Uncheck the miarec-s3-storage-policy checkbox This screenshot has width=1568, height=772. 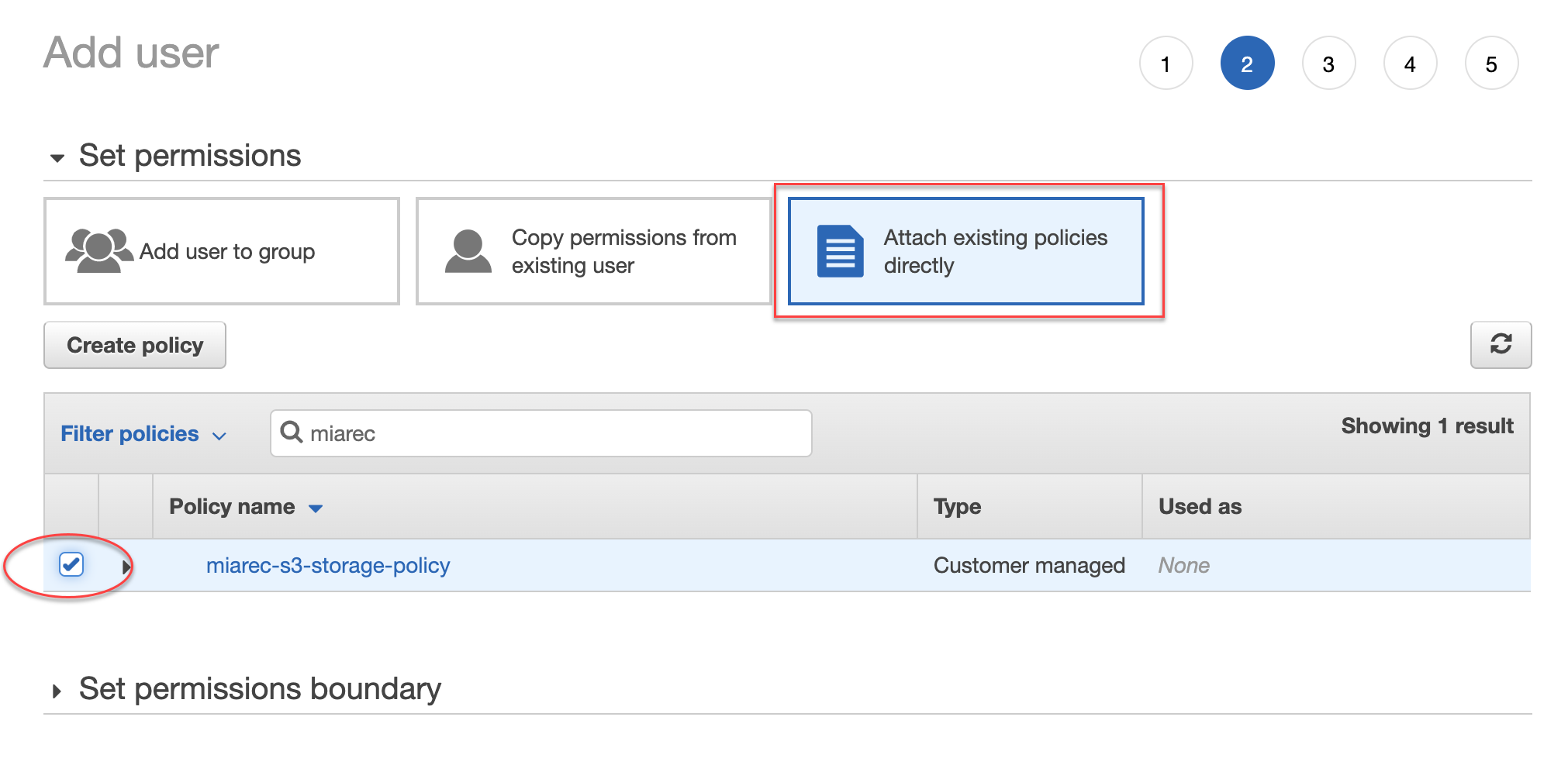71,564
